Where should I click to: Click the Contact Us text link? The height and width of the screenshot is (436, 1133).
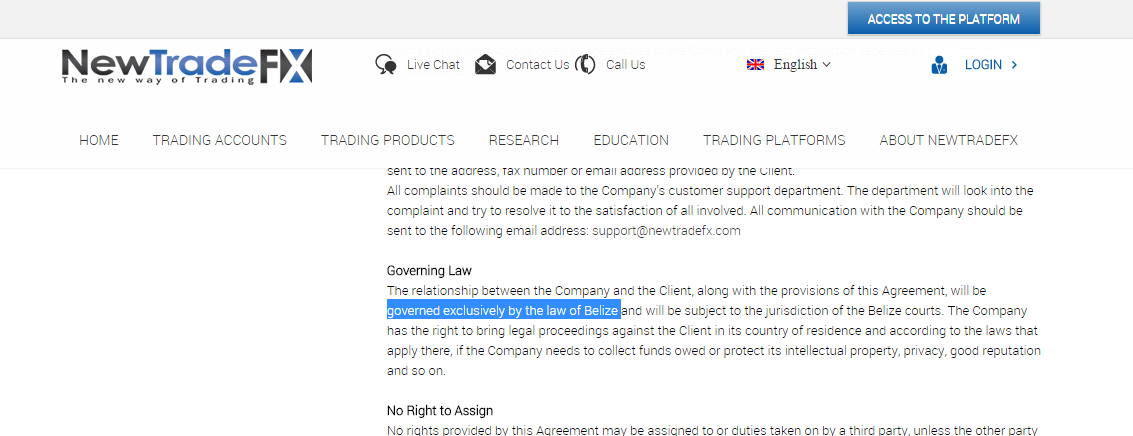(x=537, y=65)
